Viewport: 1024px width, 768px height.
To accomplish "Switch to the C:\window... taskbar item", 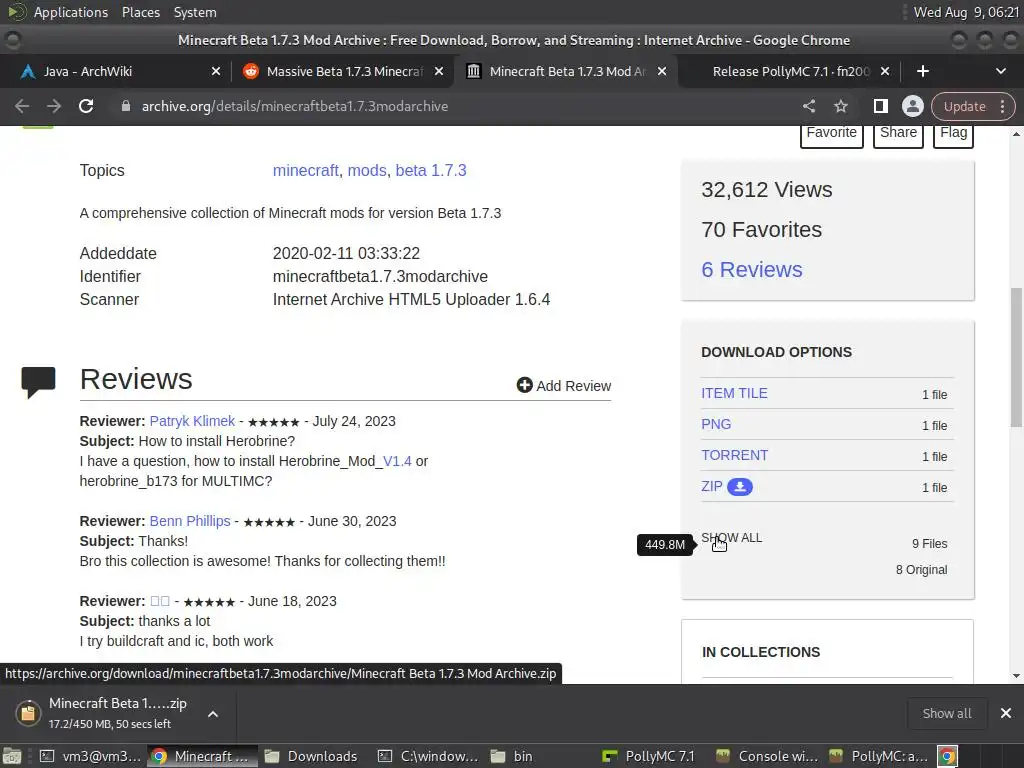I will click(x=428, y=756).
